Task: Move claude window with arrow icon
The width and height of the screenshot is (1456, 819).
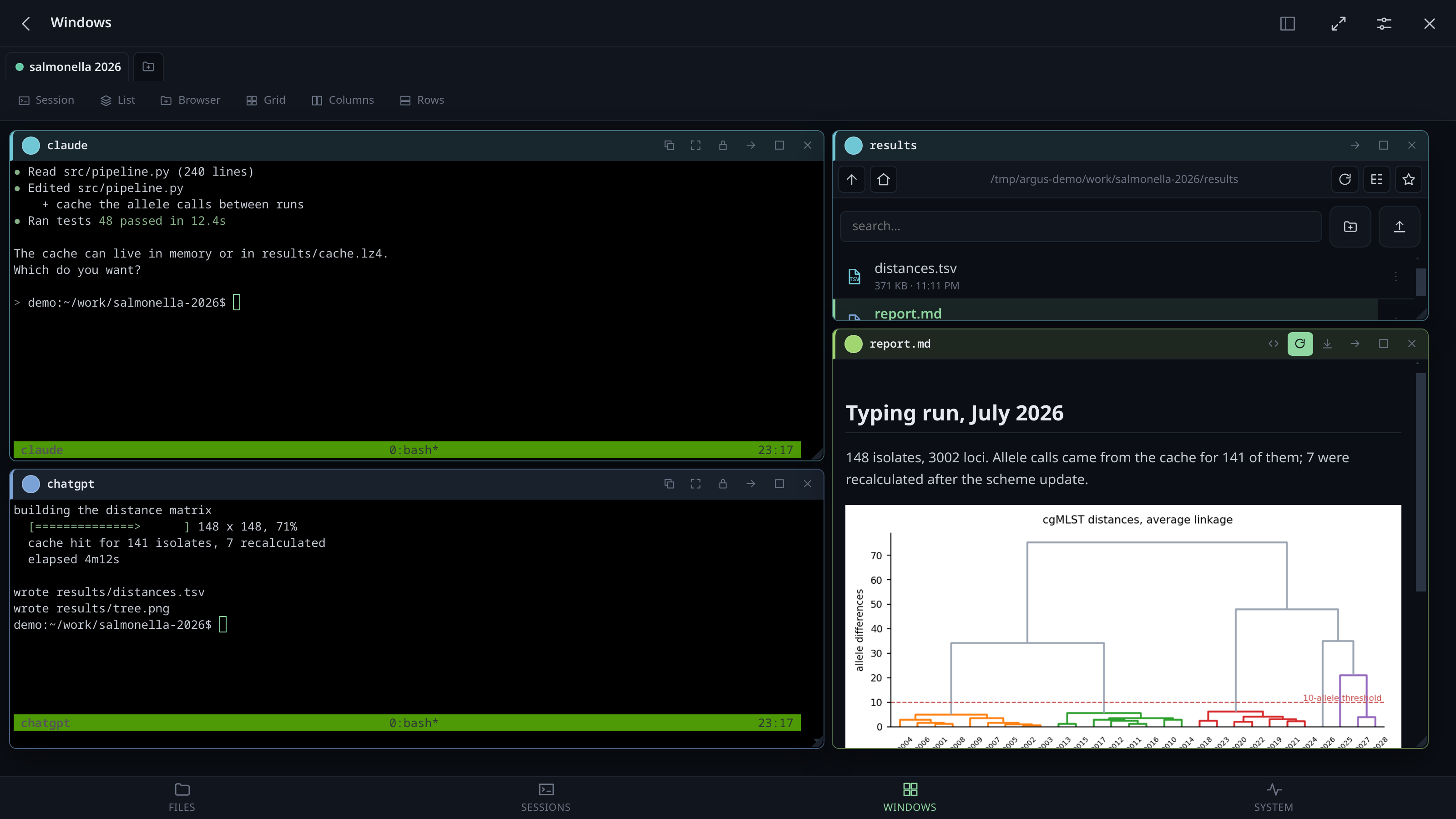Action: pyautogui.click(x=751, y=145)
